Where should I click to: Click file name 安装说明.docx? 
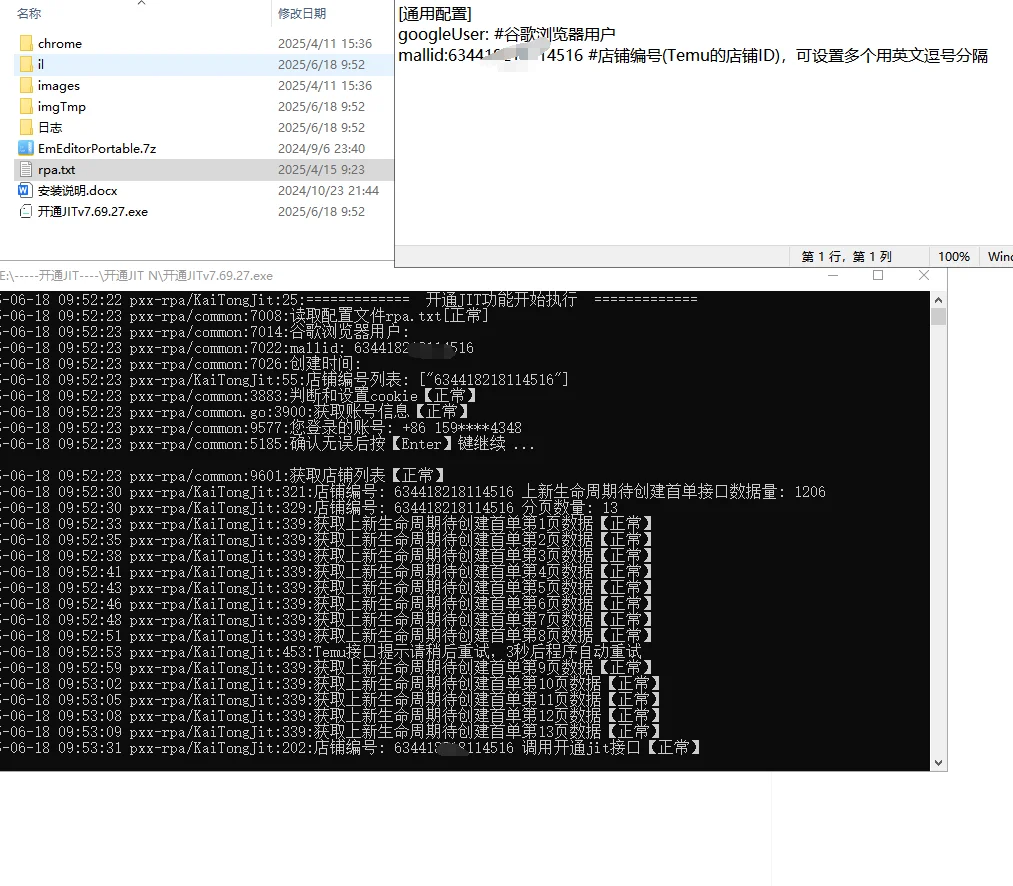[78, 191]
